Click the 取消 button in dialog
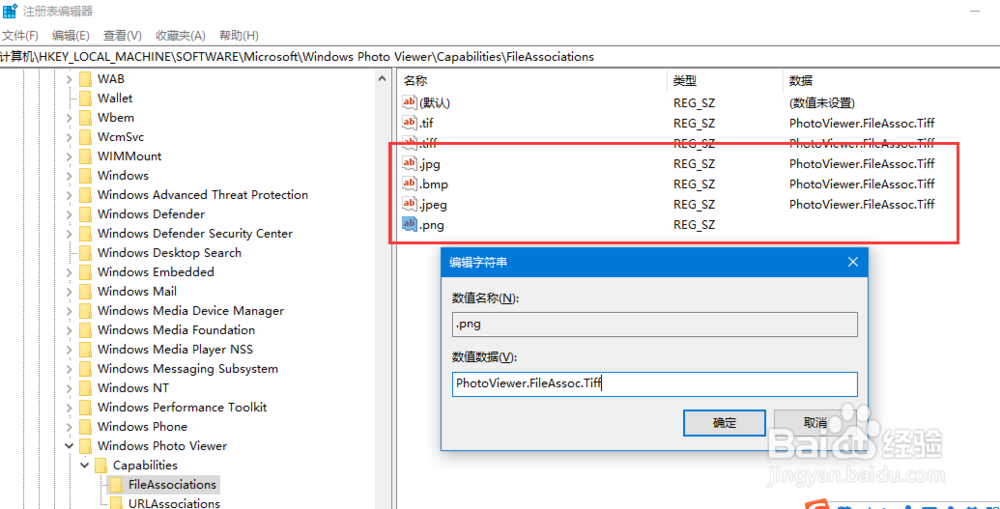1000x509 pixels. [815, 422]
